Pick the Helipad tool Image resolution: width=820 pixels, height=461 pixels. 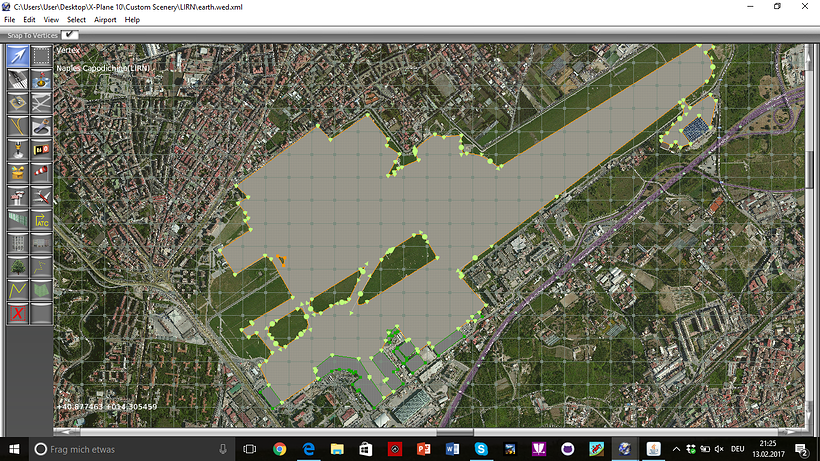18,103
